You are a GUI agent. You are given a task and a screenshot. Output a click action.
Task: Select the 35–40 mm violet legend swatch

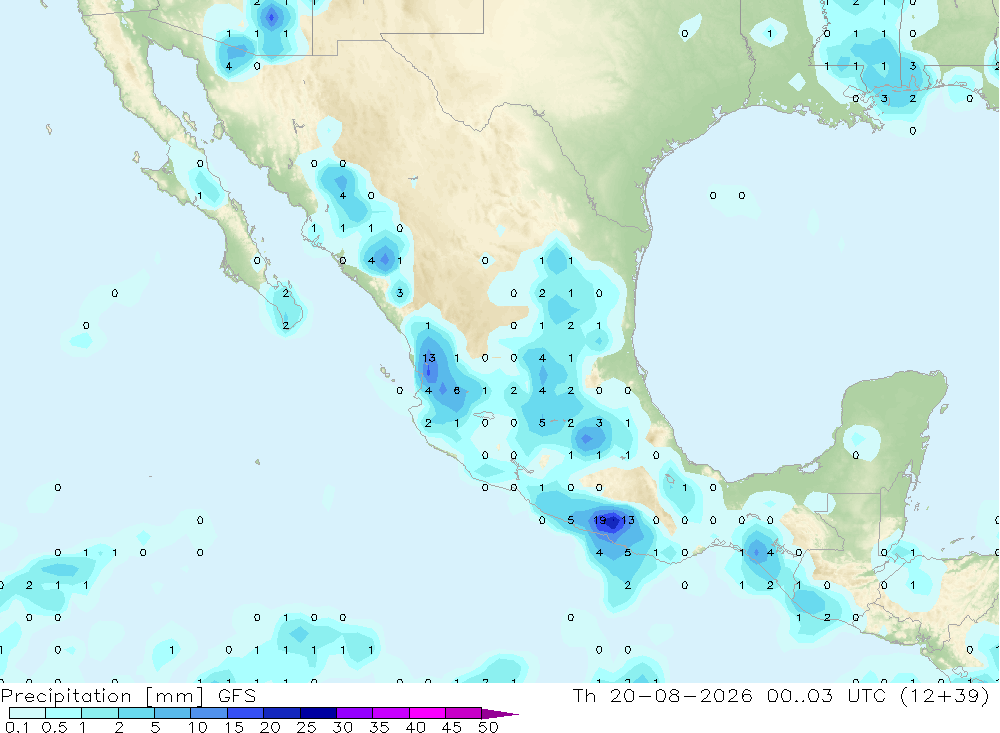[391, 713]
